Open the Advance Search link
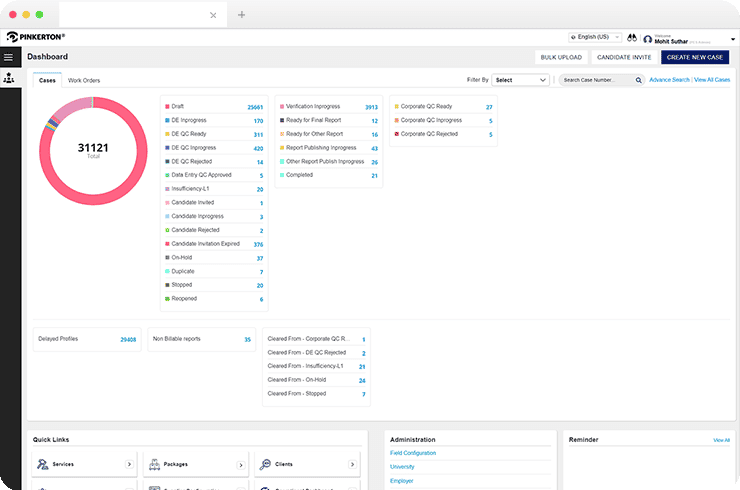 click(669, 80)
